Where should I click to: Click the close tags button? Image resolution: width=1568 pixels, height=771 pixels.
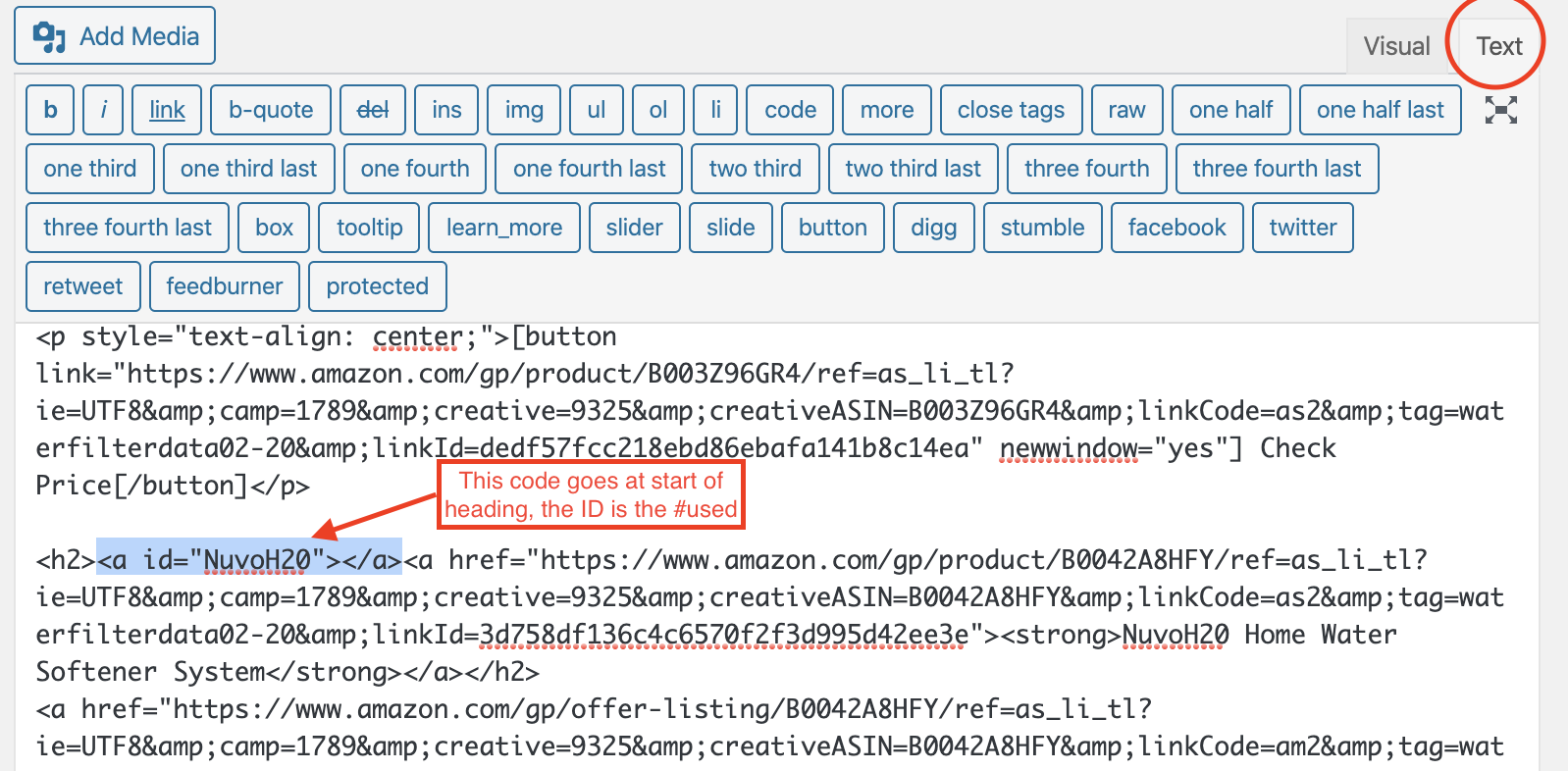[1011, 110]
